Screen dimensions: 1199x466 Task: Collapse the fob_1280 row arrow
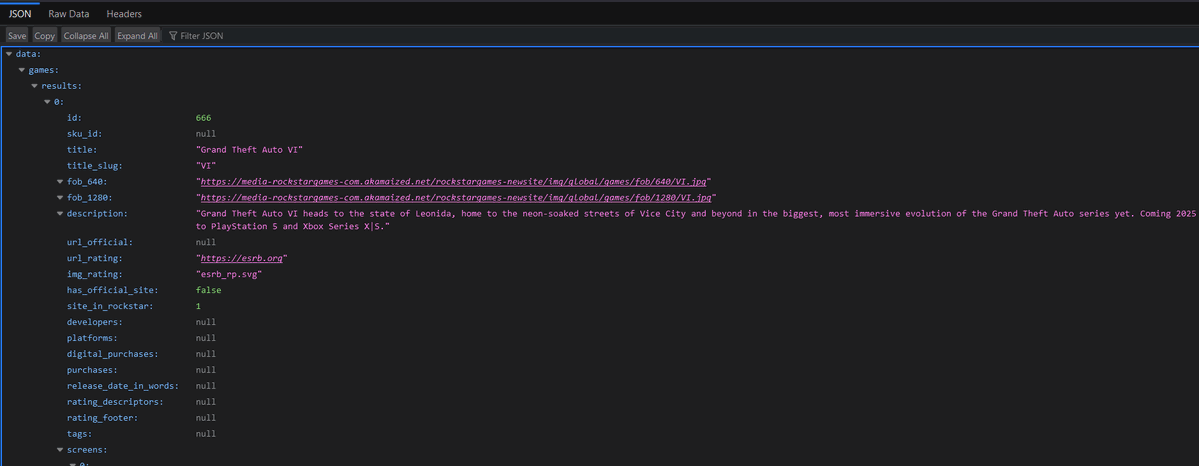coord(61,198)
